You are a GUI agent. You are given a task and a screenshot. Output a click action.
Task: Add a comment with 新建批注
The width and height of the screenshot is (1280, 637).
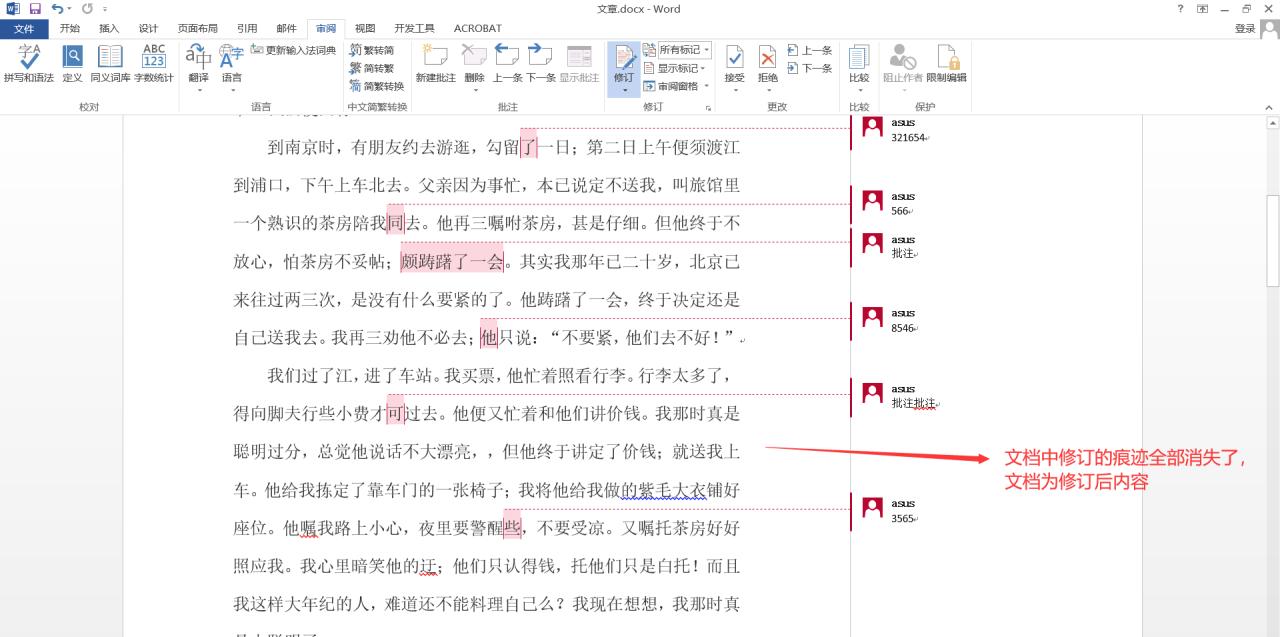(x=436, y=64)
